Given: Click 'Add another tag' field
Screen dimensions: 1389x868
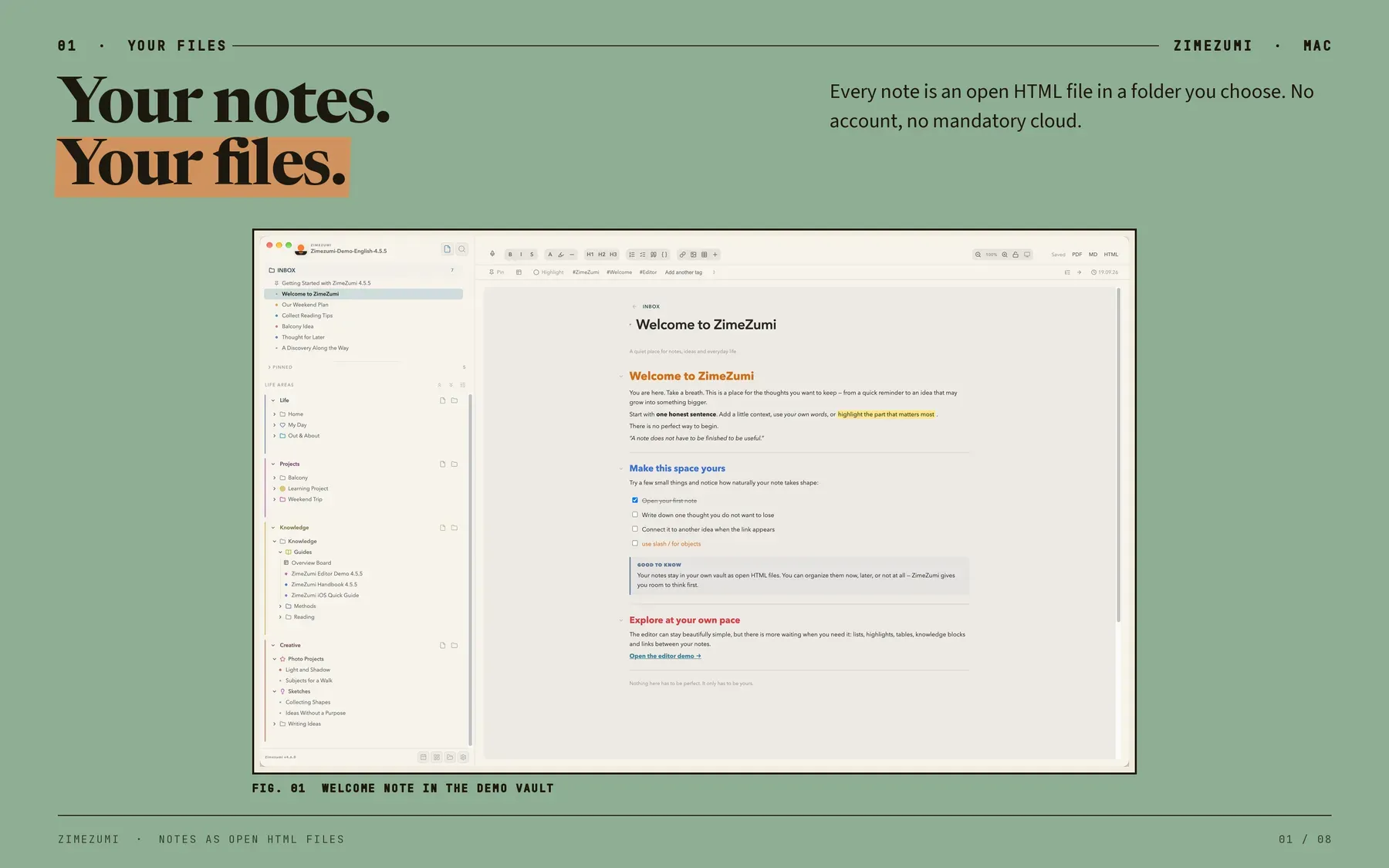Looking at the screenshot, I should [684, 272].
